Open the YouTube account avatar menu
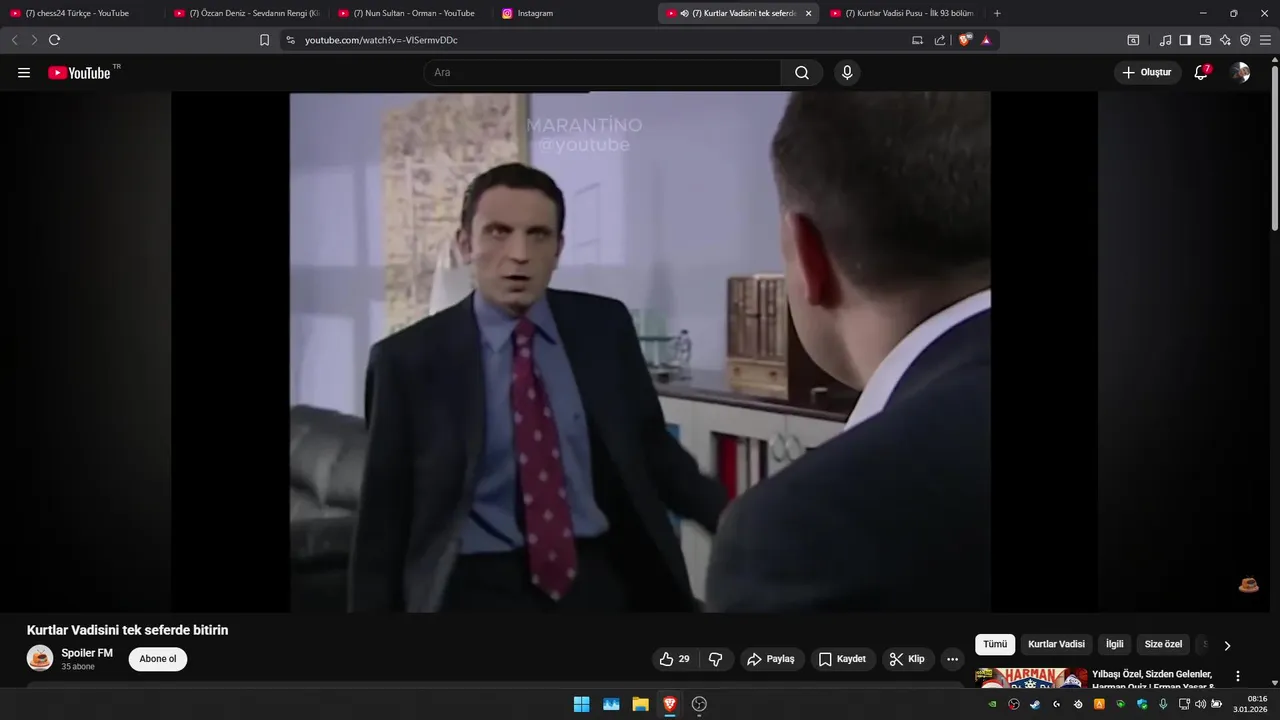Image resolution: width=1280 pixels, height=720 pixels. 1240,72
